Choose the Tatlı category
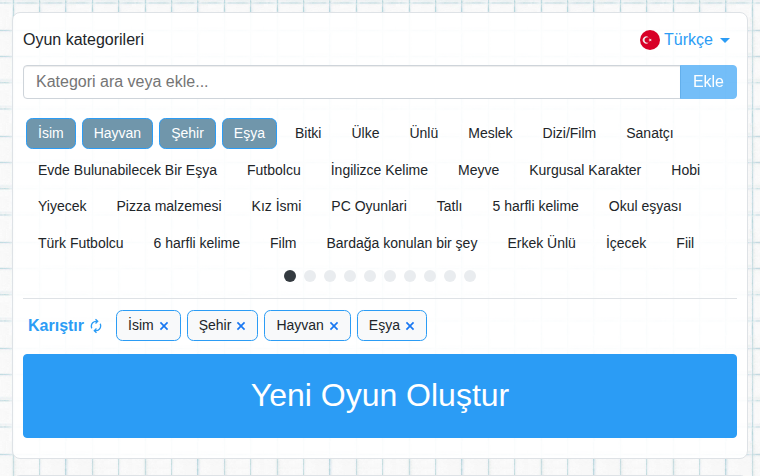 (449, 206)
